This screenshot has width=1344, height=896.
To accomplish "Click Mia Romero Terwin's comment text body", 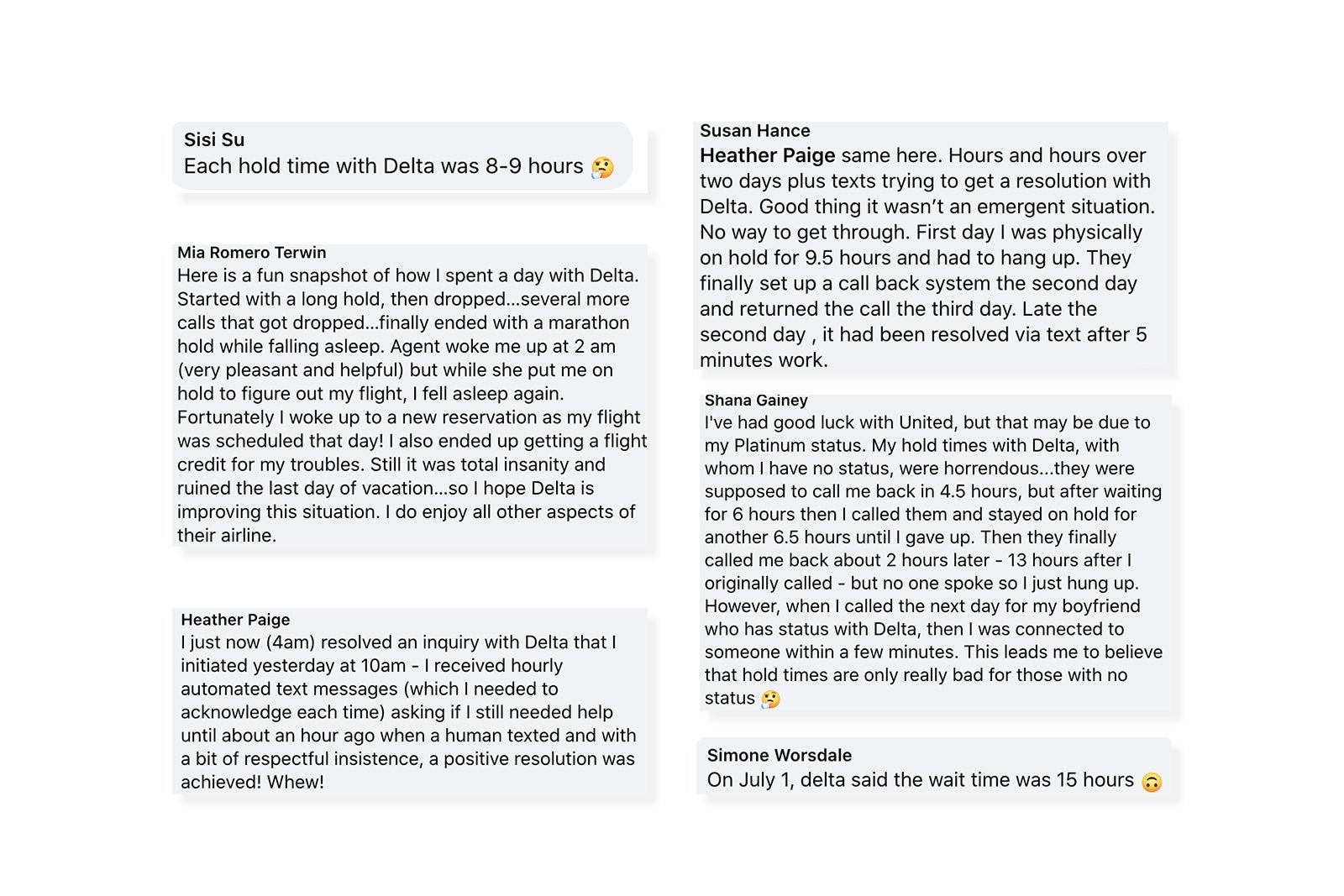I will point(412,406).
